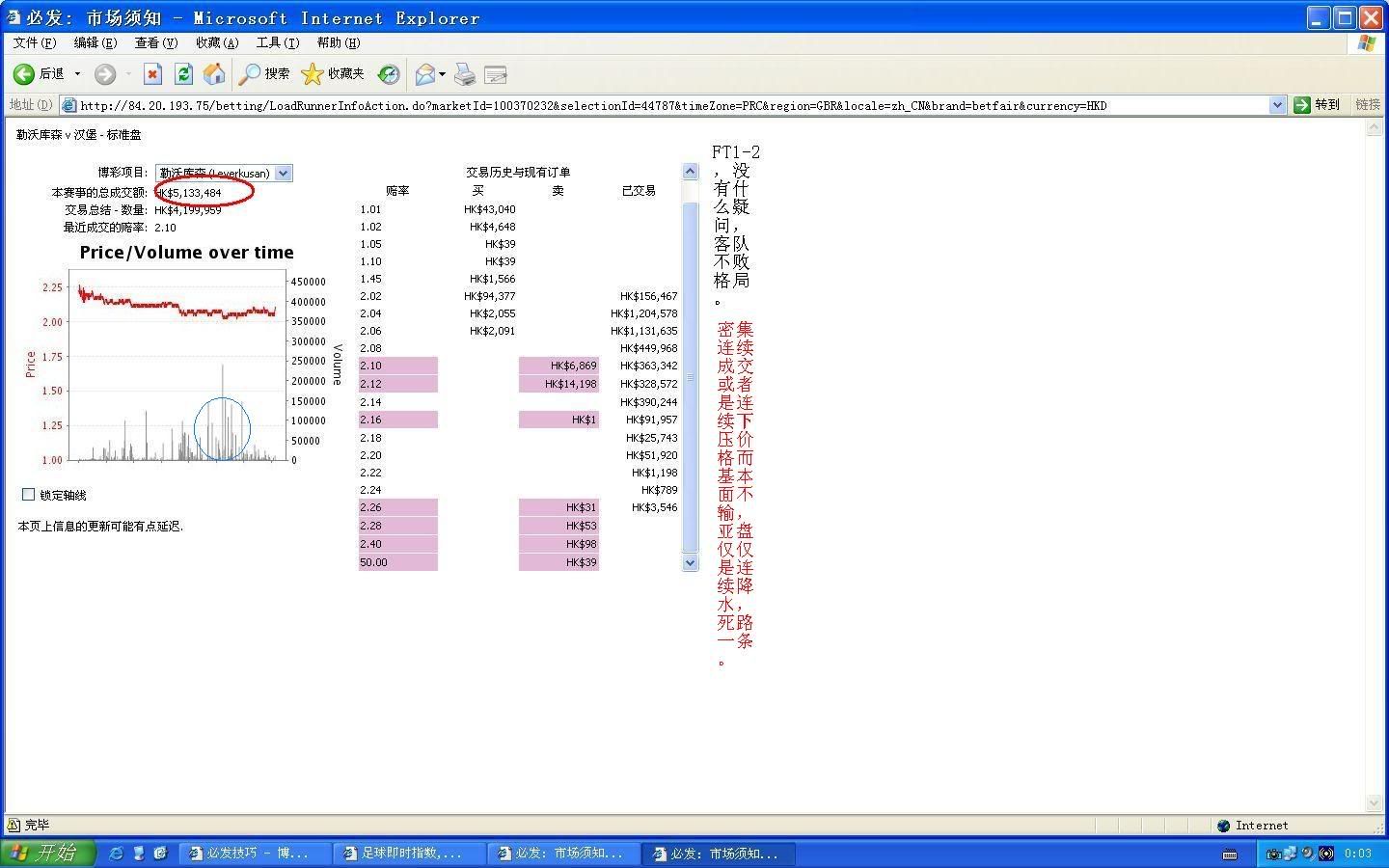Open the 文件(F) menu
1389x868 pixels.
[x=35, y=42]
